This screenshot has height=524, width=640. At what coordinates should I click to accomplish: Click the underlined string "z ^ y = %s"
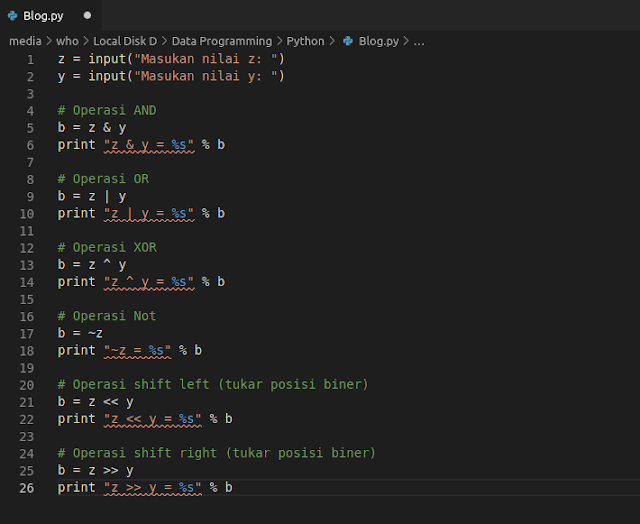[x=149, y=282]
